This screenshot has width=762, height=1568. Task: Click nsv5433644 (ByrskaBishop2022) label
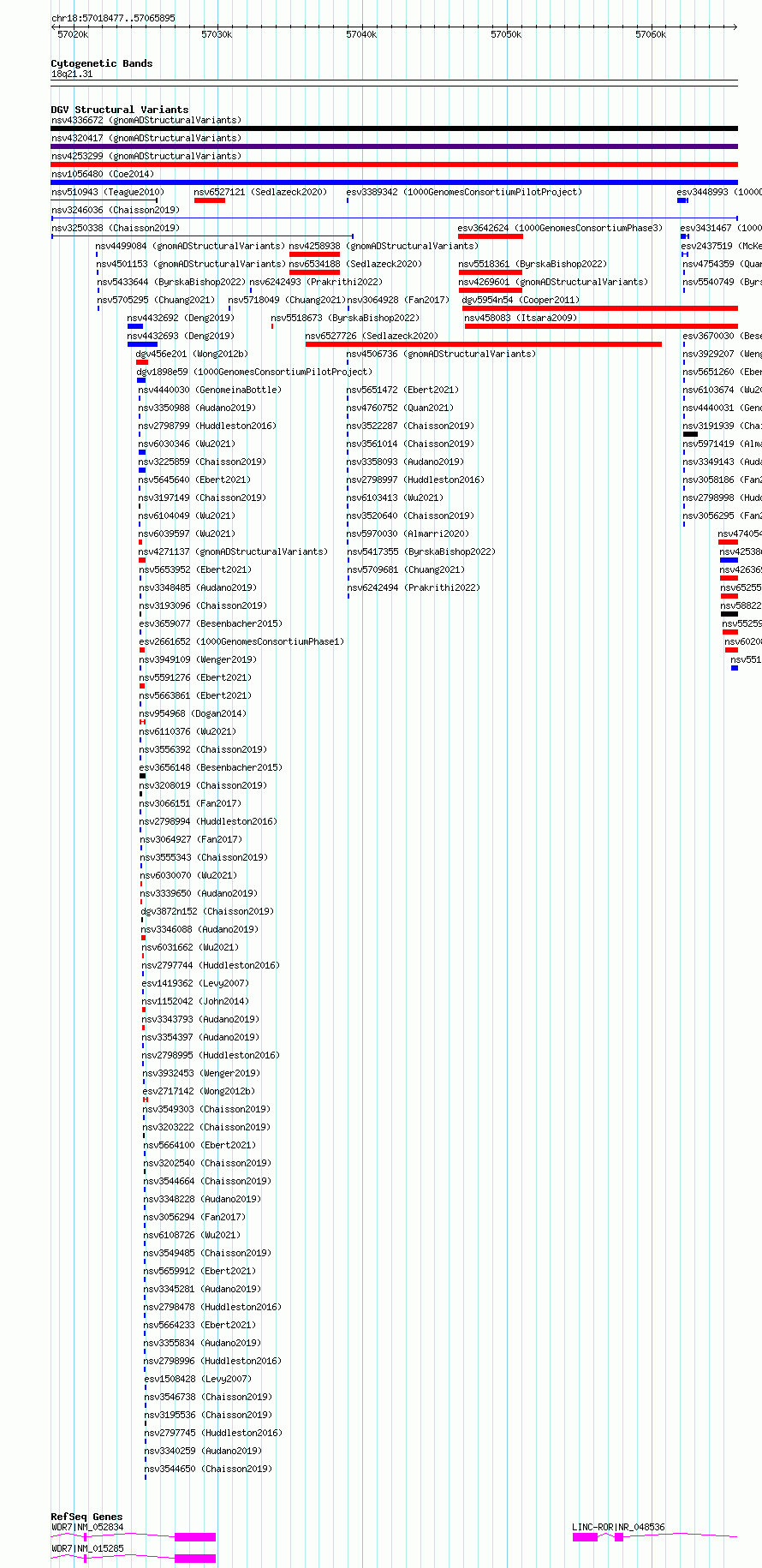coord(171,282)
